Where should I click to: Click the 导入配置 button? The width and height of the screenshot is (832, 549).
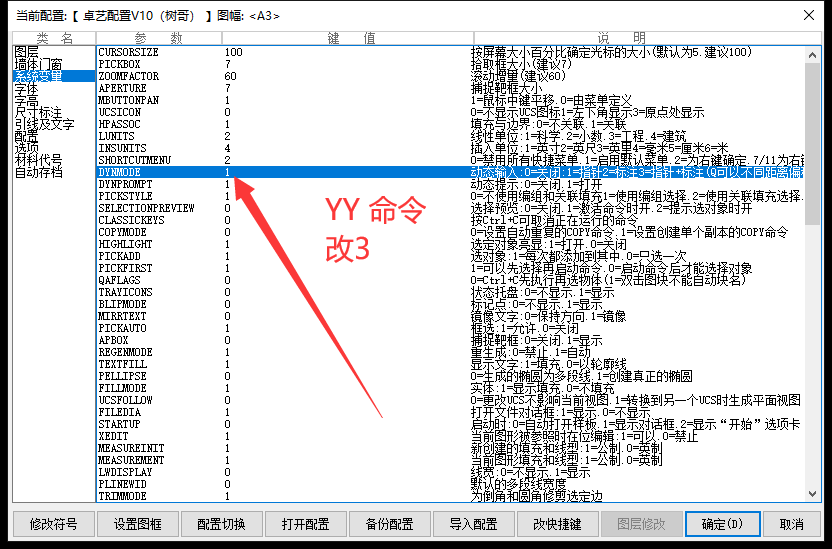[473, 524]
